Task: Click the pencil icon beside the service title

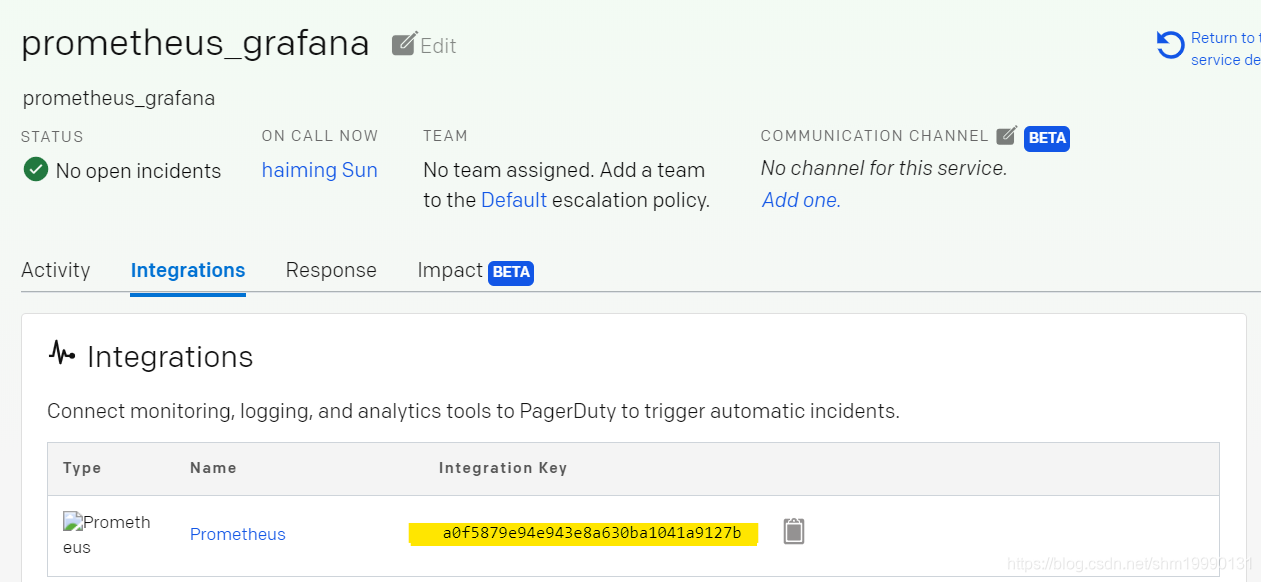Action: (404, 44)
